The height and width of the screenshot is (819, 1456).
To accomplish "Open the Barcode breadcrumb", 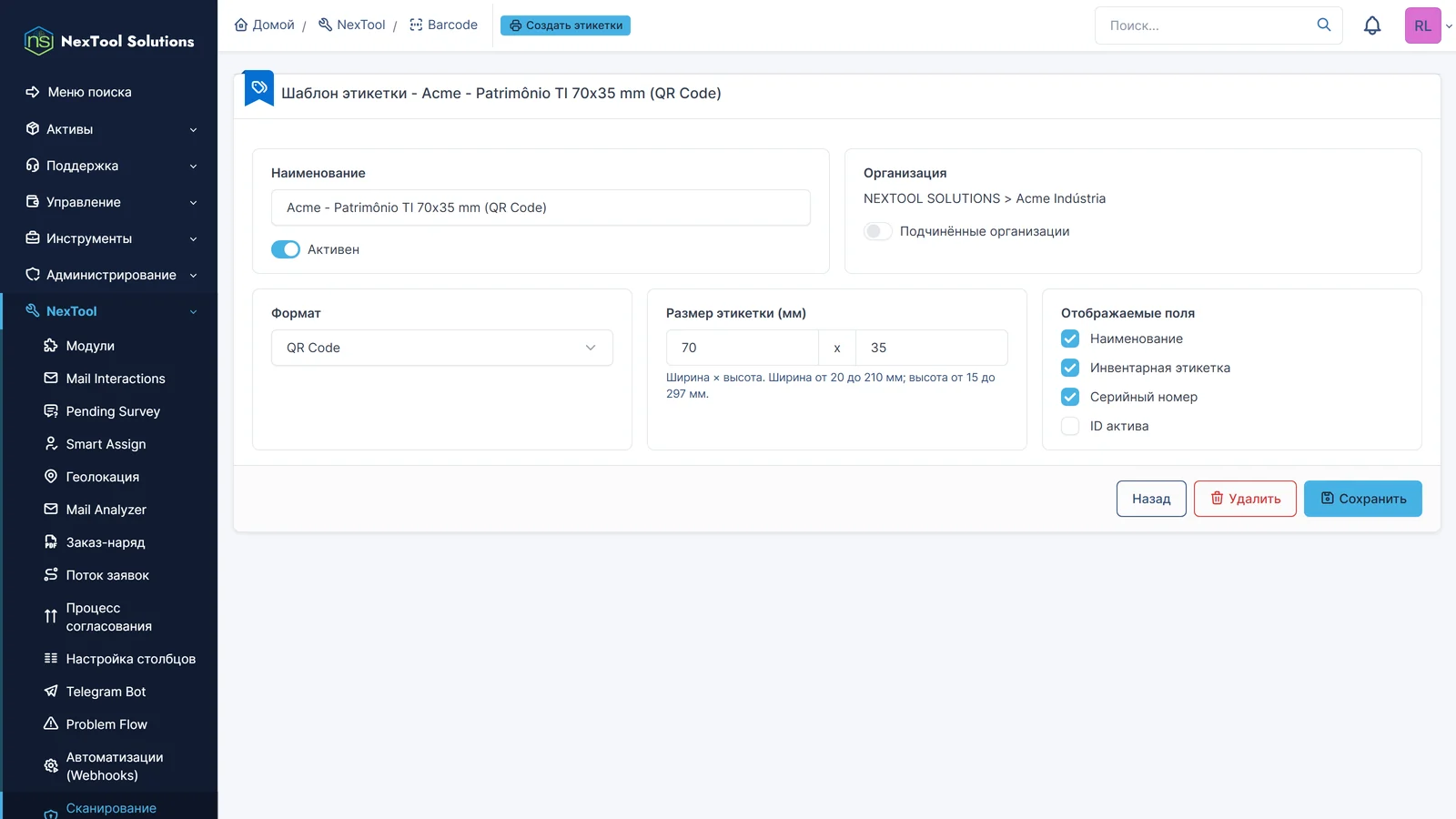I will (x=444, y=25).
